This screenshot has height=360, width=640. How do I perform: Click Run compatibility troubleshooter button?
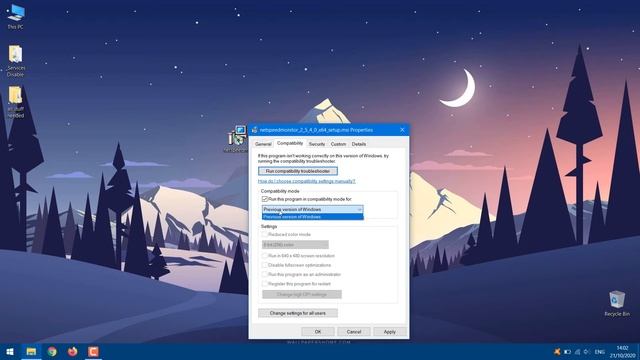coord(298,171)
